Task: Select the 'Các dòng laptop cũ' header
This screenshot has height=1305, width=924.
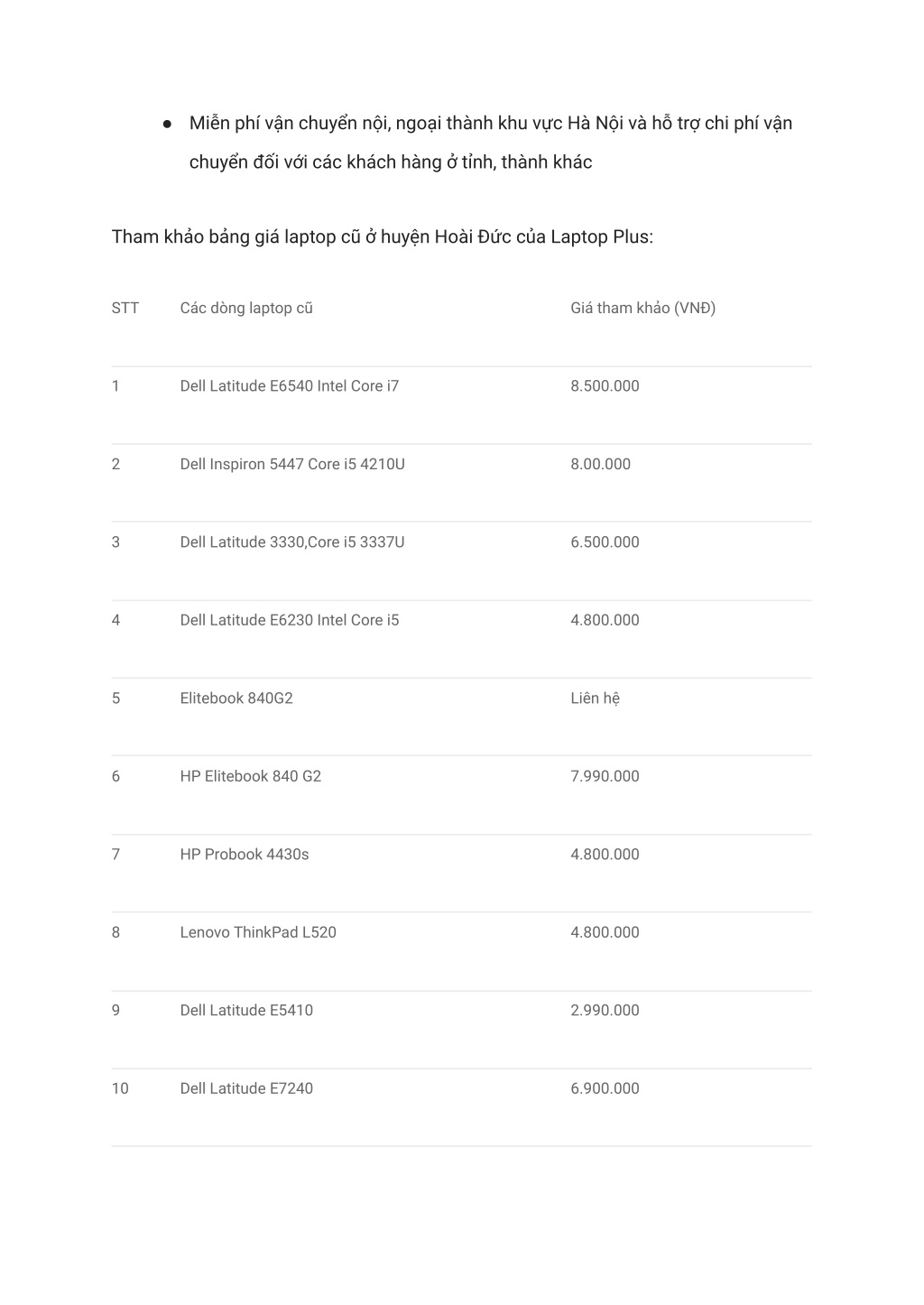Action: 246,309
